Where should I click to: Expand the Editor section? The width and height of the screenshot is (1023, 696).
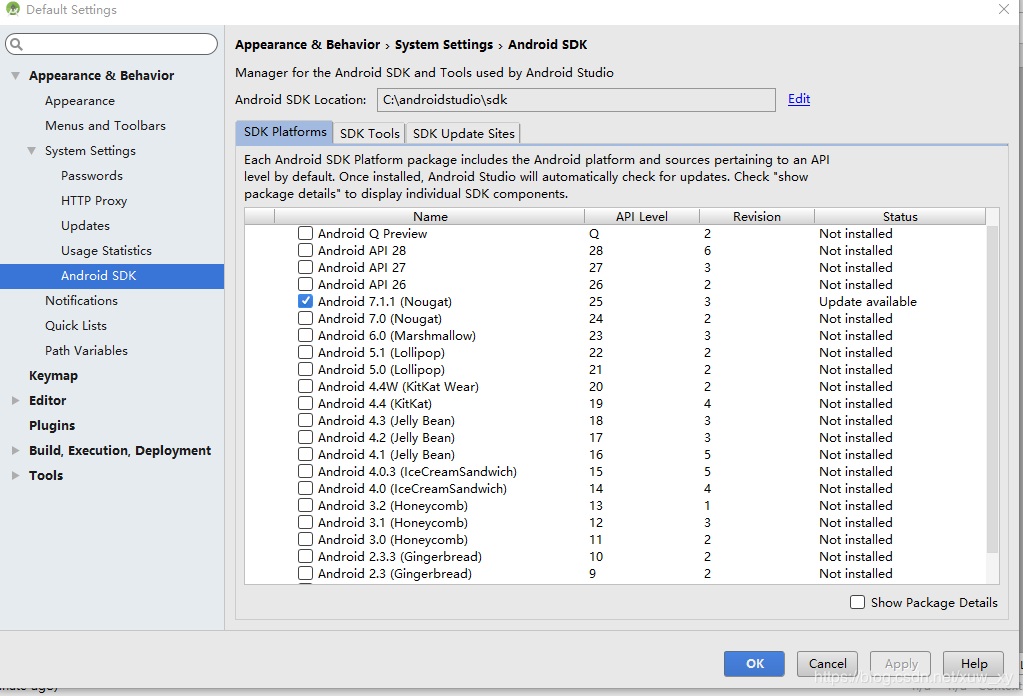point(16,401)
